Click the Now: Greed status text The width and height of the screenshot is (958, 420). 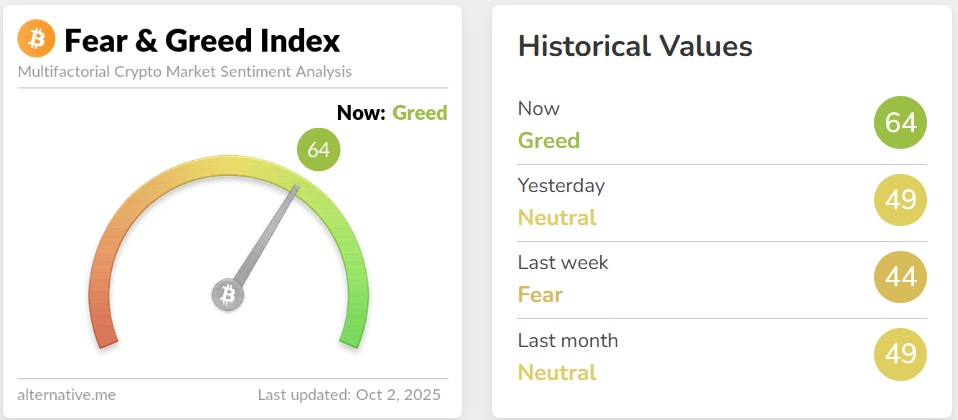[392, 113]
